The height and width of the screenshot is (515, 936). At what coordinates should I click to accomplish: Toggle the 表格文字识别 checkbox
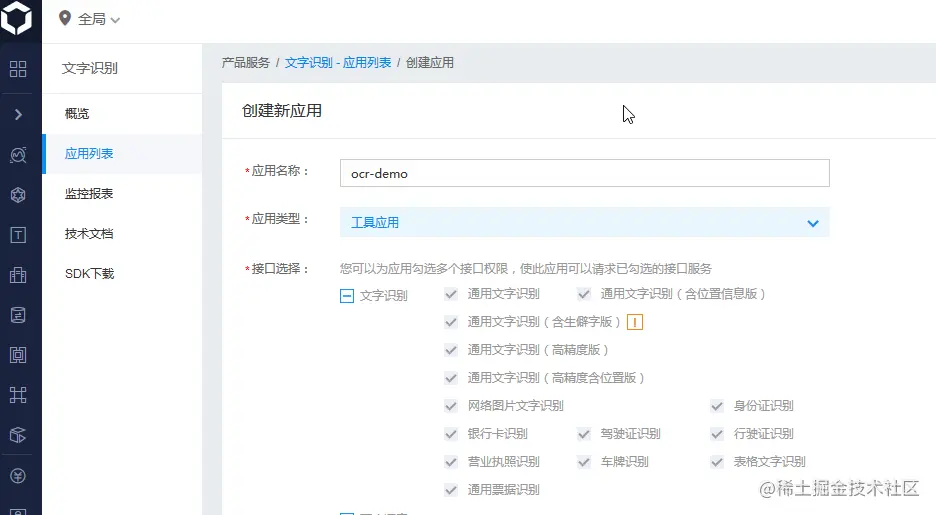point(717,462)
